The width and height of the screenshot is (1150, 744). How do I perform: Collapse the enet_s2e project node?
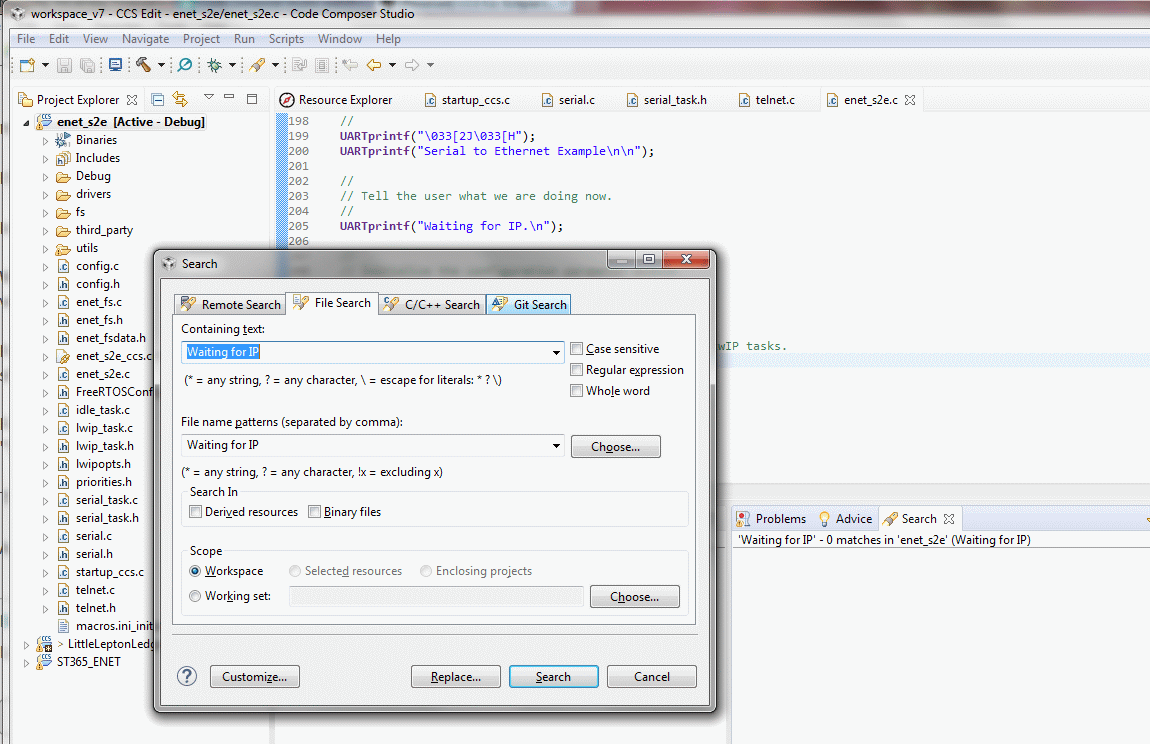coord(26,123)
